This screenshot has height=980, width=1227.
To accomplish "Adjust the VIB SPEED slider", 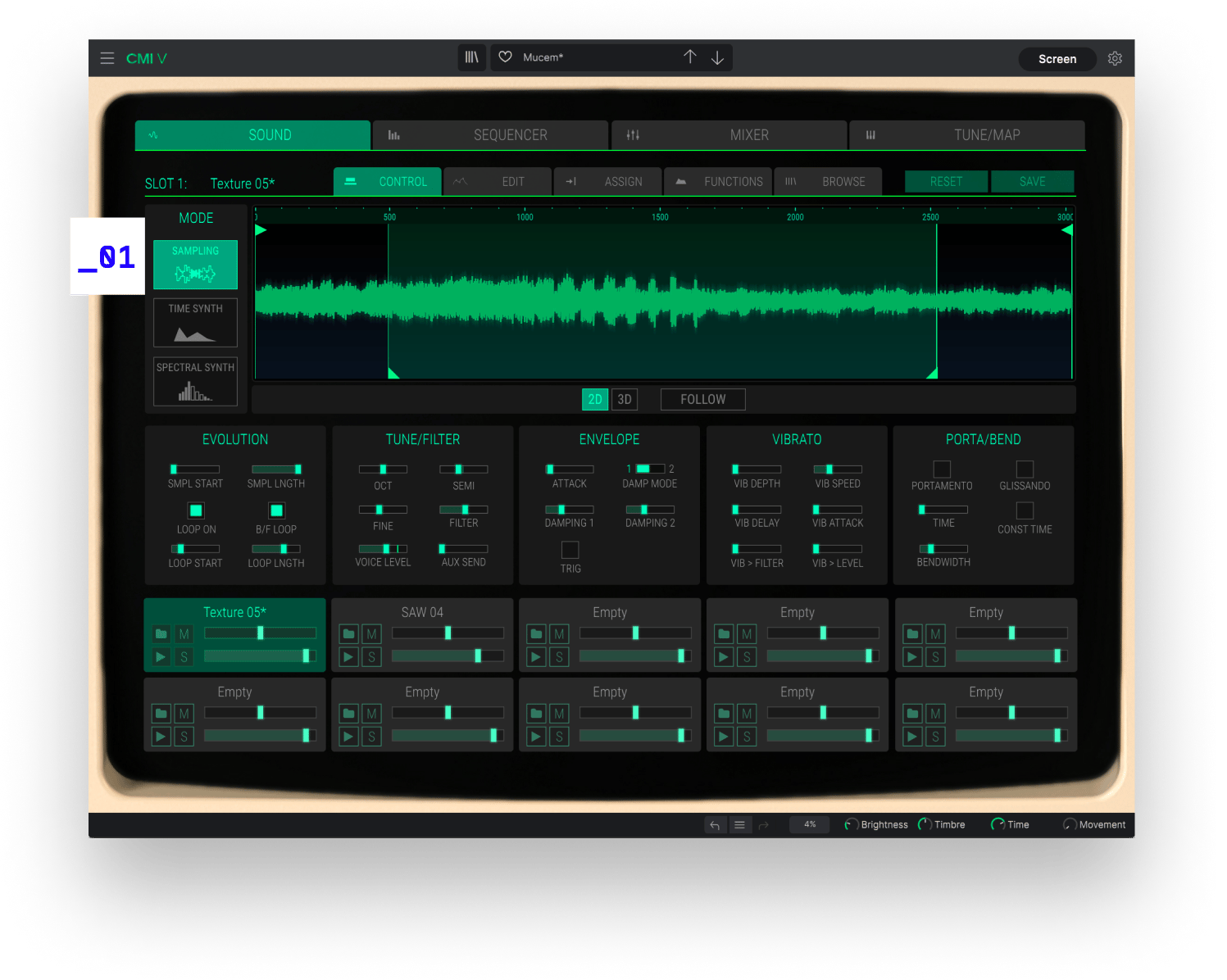I will (x=838, y=470).
